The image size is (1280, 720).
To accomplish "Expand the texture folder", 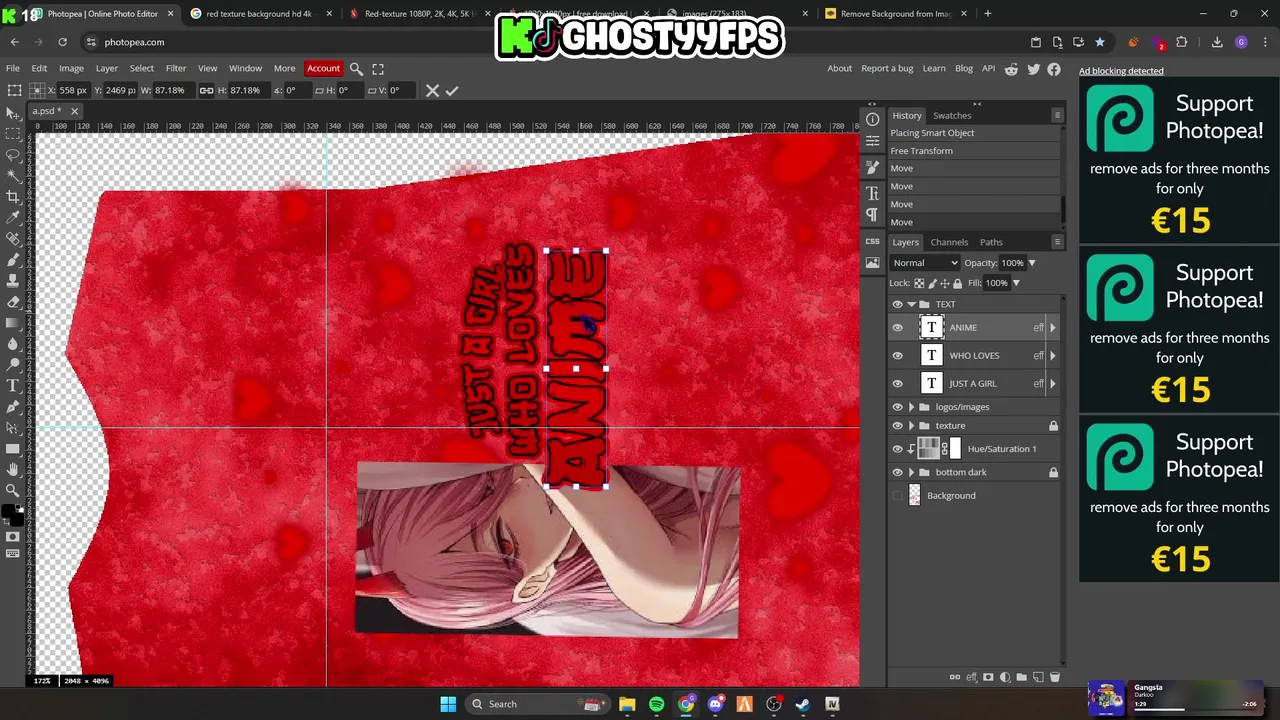I will tap(911, 426).
